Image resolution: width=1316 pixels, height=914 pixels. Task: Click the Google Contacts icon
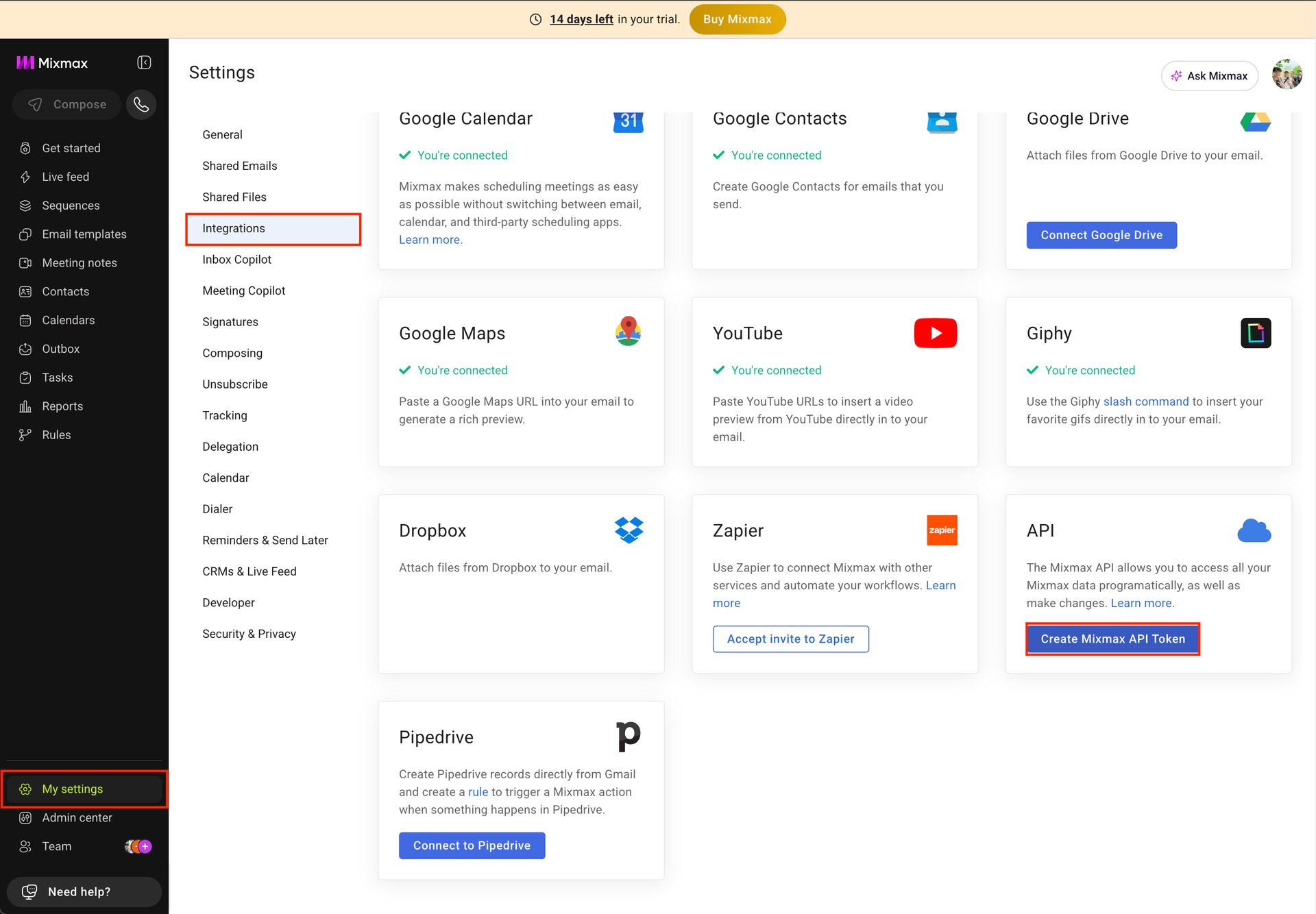942,121
